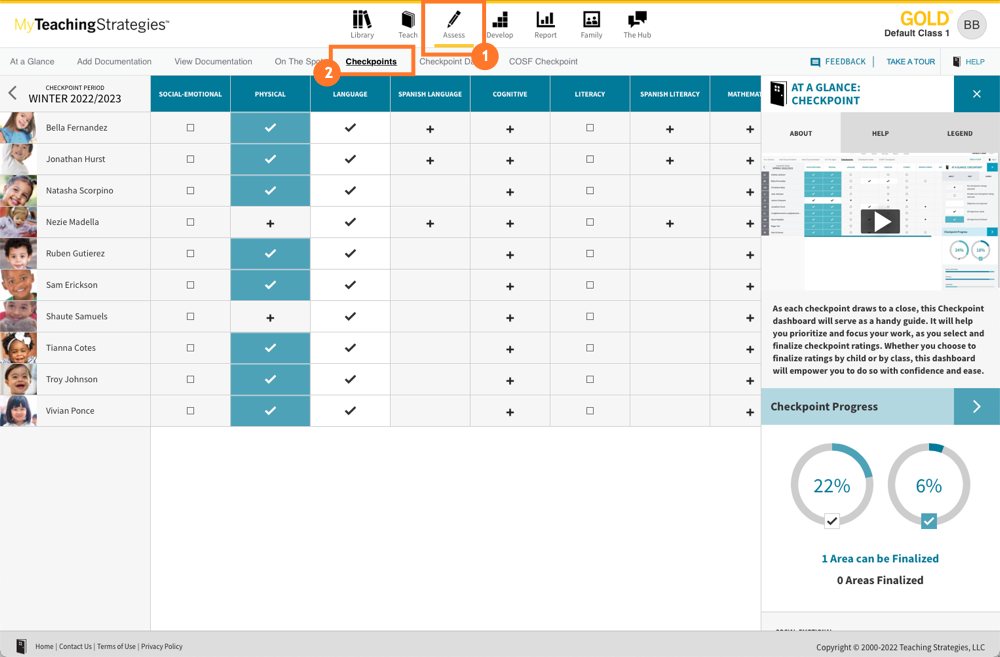
Task: Play the checkpoint overview video
Action: 880,222
